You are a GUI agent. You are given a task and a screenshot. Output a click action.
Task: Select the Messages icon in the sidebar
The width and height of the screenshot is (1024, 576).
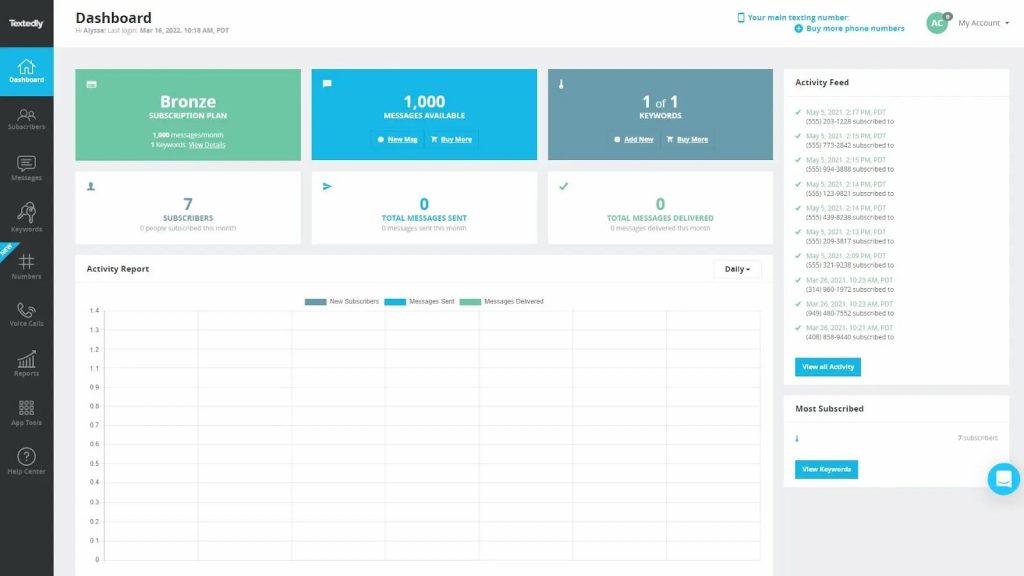pos(26,165)
